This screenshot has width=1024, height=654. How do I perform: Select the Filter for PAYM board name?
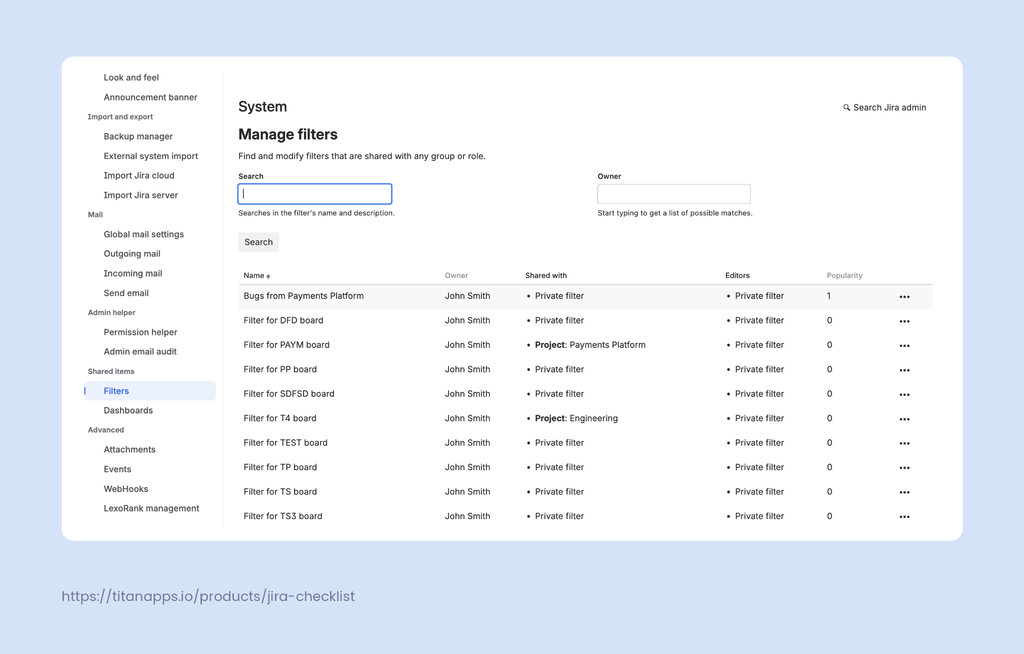[x=287, y=345]
